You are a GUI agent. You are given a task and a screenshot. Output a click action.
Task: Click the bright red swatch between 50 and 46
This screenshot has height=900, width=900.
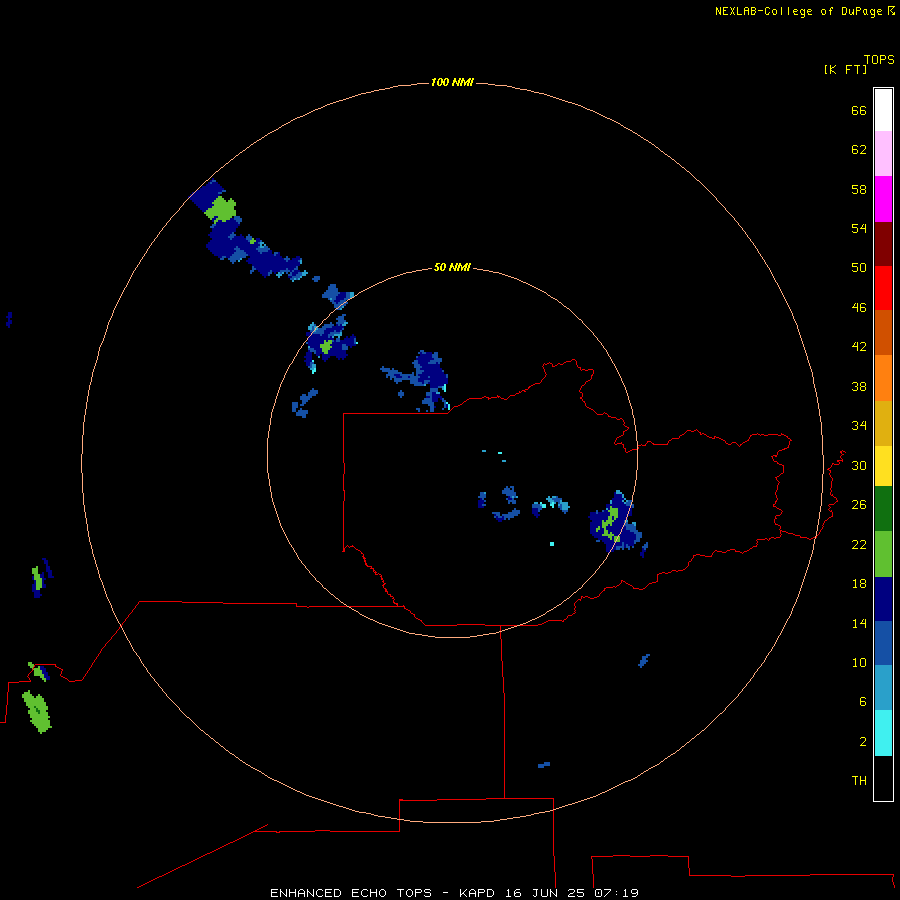coord(883,288)
